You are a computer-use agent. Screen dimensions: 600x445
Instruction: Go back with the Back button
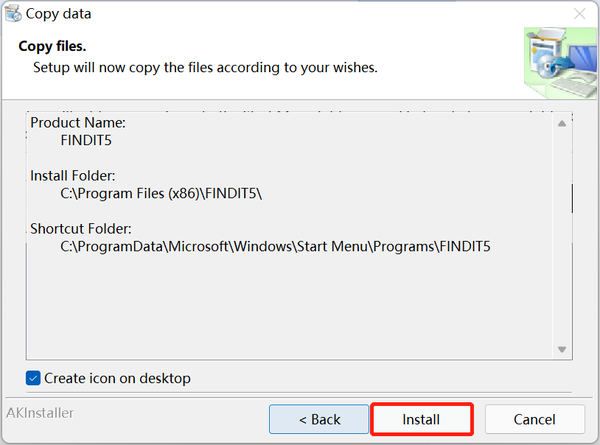[319, 419]
